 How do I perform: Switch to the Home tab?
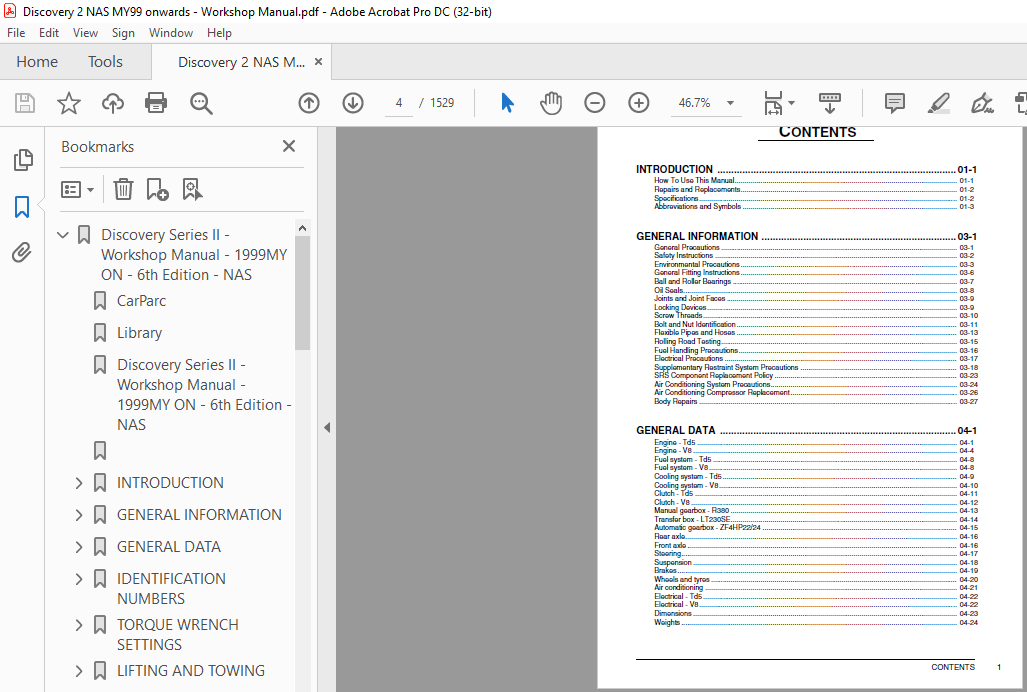(x=37, y=62)
